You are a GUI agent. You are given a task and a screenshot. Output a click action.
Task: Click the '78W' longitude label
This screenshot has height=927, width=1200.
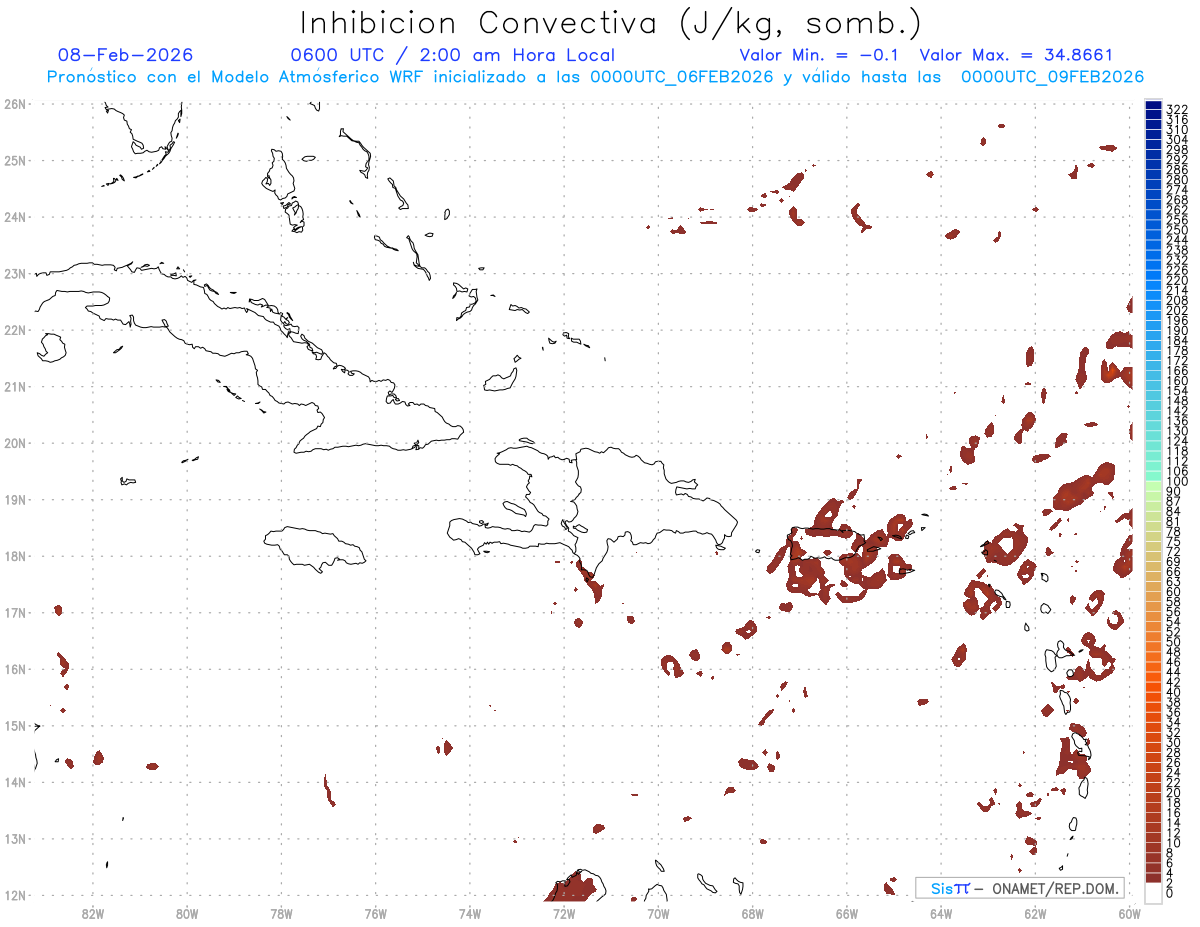tap(281, 912)
